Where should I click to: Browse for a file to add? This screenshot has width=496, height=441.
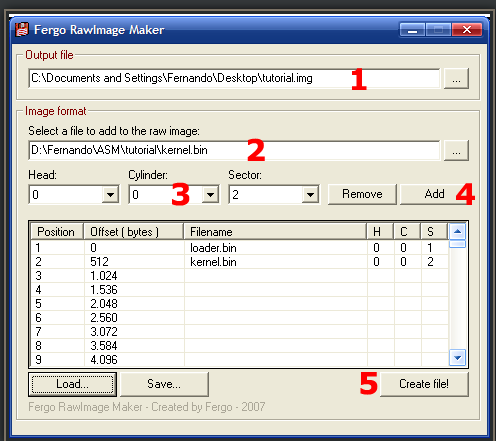[456, 151]
